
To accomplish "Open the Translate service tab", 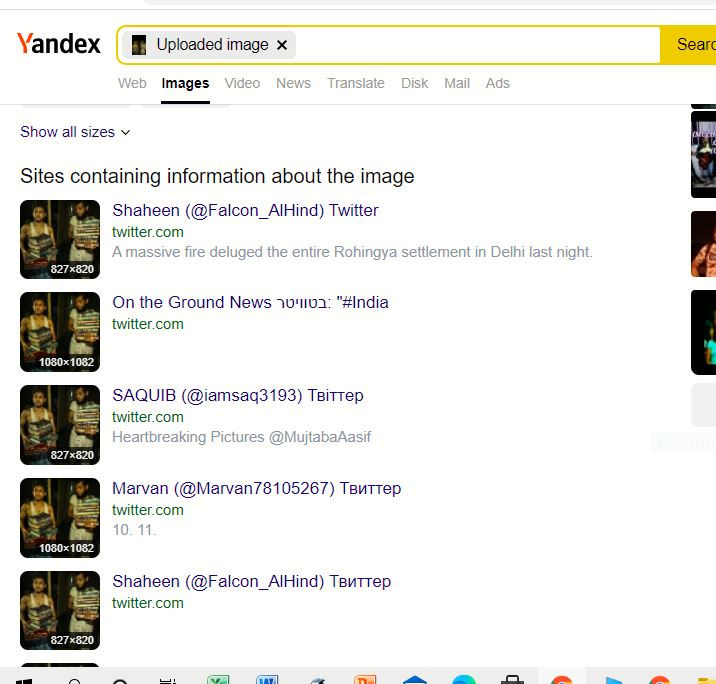I will click(x=355, y=83).
